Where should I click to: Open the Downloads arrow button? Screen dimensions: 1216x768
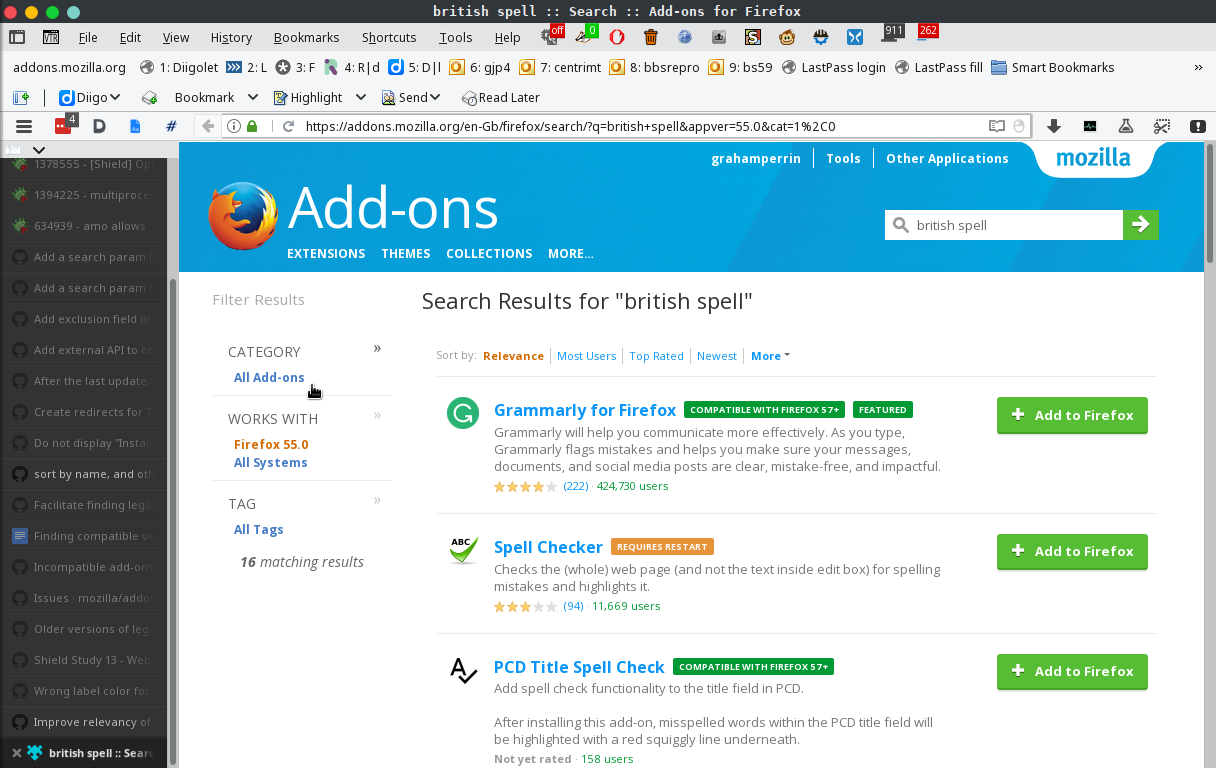pos(1053,126)
